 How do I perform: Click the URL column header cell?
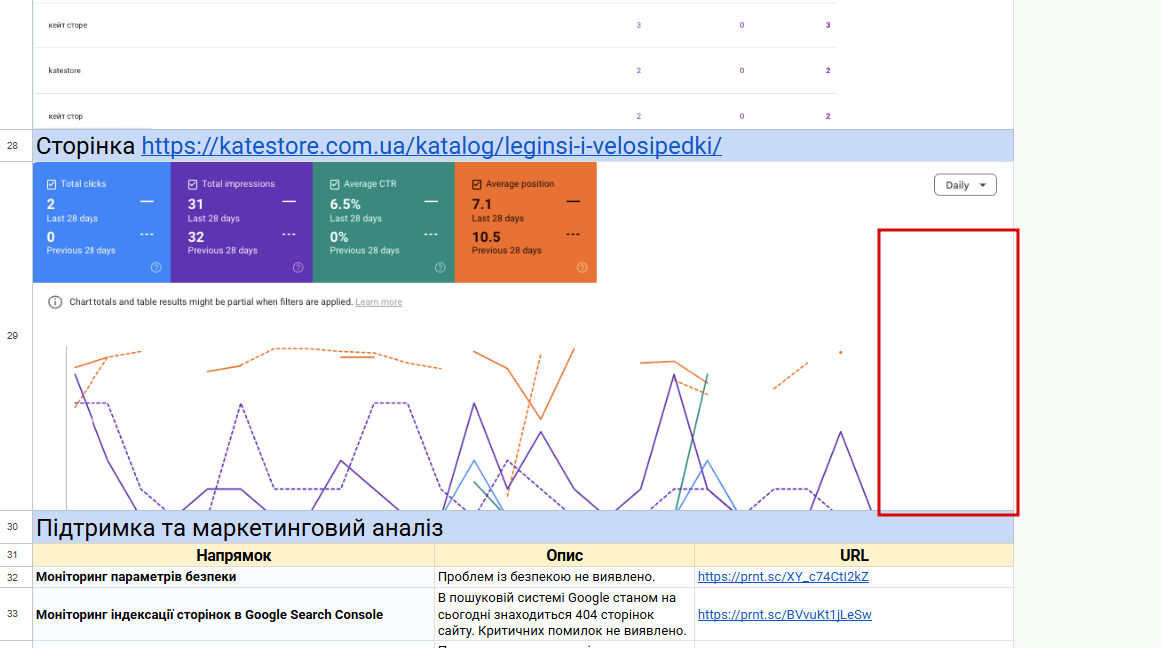tap(854, 555)
